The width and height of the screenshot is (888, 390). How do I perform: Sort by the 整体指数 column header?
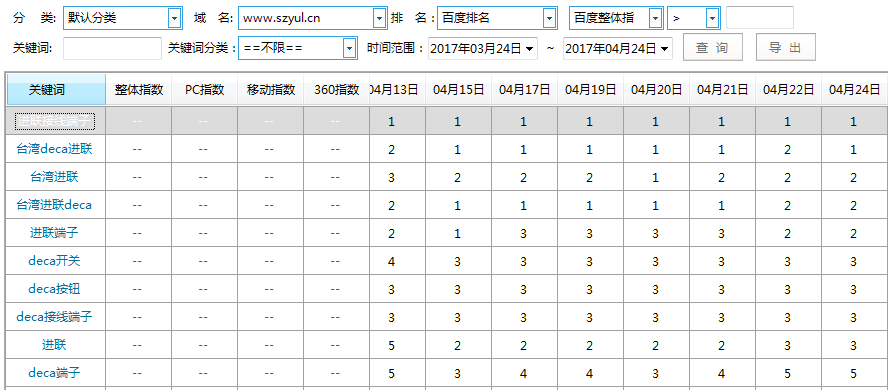(139, 89)
